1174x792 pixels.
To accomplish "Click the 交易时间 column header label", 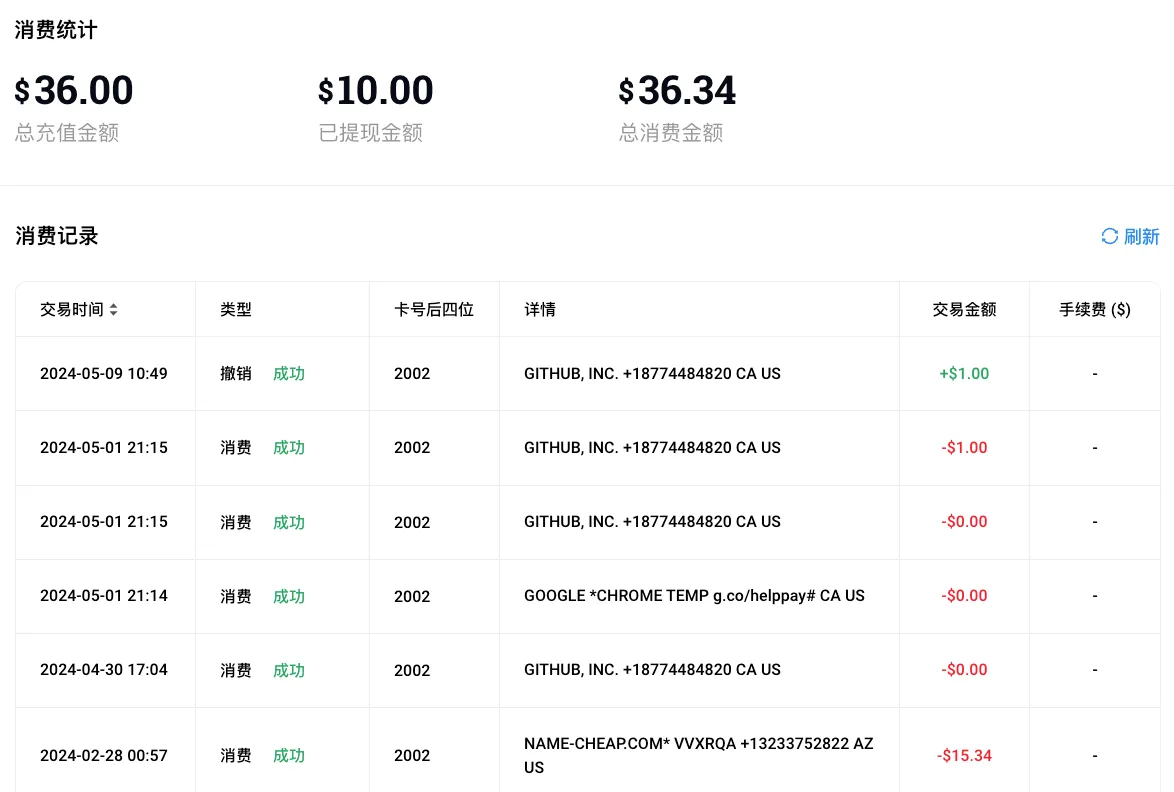I will 71,310.
